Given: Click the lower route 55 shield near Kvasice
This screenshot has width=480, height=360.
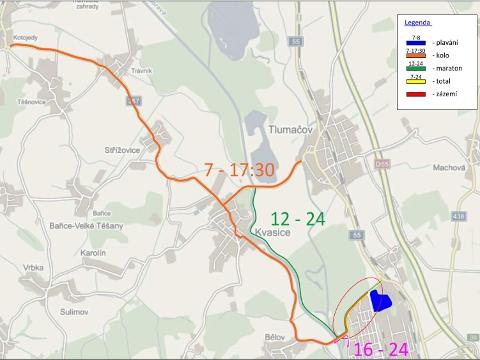Looking at the screenshot, I should point(357,235).
